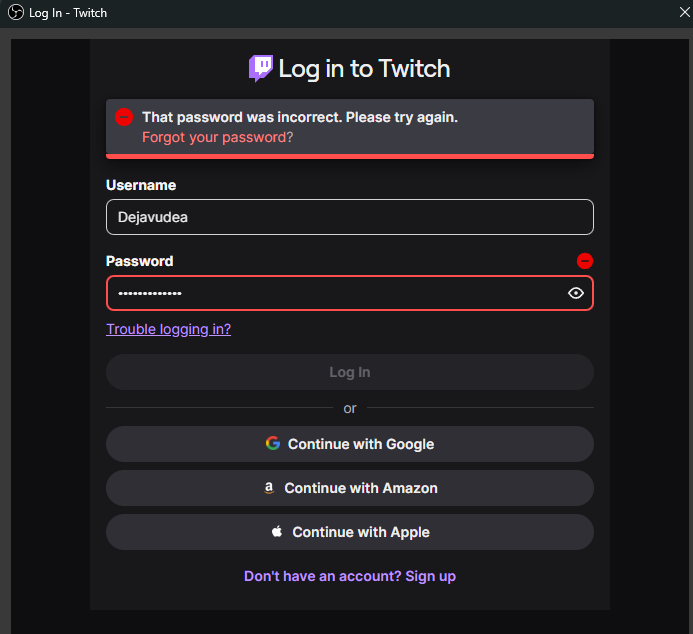Click the "password was incorrect" error message
Image resolution: width=693 pixels, height=634 pixels.
pyautogui.click(x=300, y=117)
